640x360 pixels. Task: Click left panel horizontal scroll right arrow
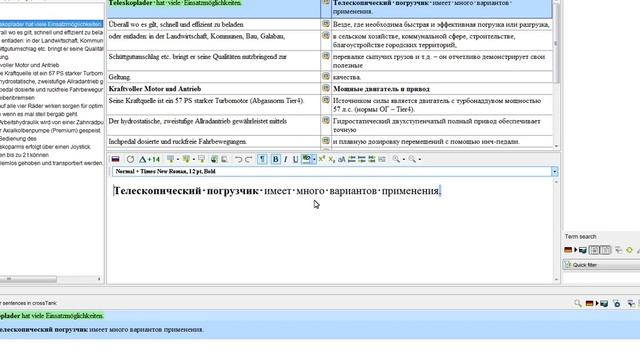coord(99,279)
